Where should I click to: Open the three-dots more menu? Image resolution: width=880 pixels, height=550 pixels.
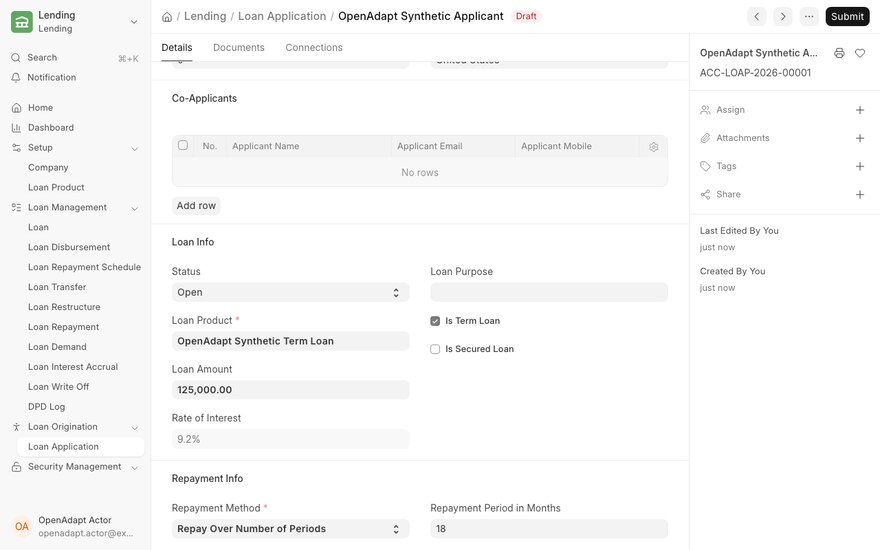coord(809,16)
